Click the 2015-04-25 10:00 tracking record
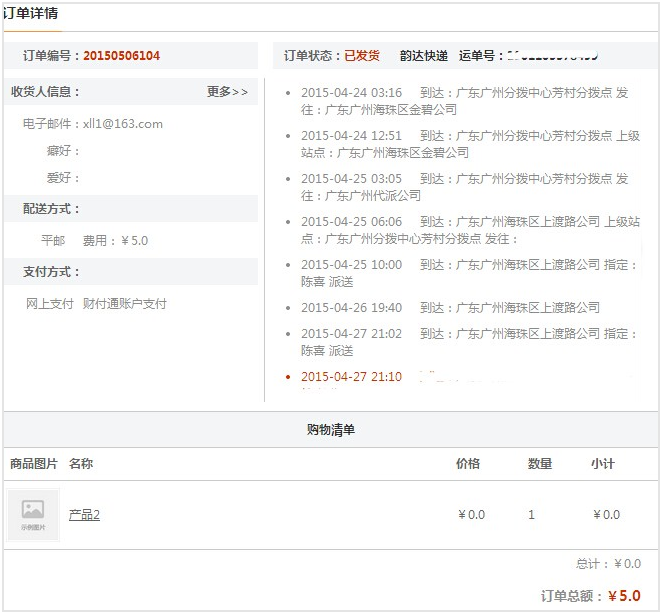The image size is (662, 615). (351, 265)
